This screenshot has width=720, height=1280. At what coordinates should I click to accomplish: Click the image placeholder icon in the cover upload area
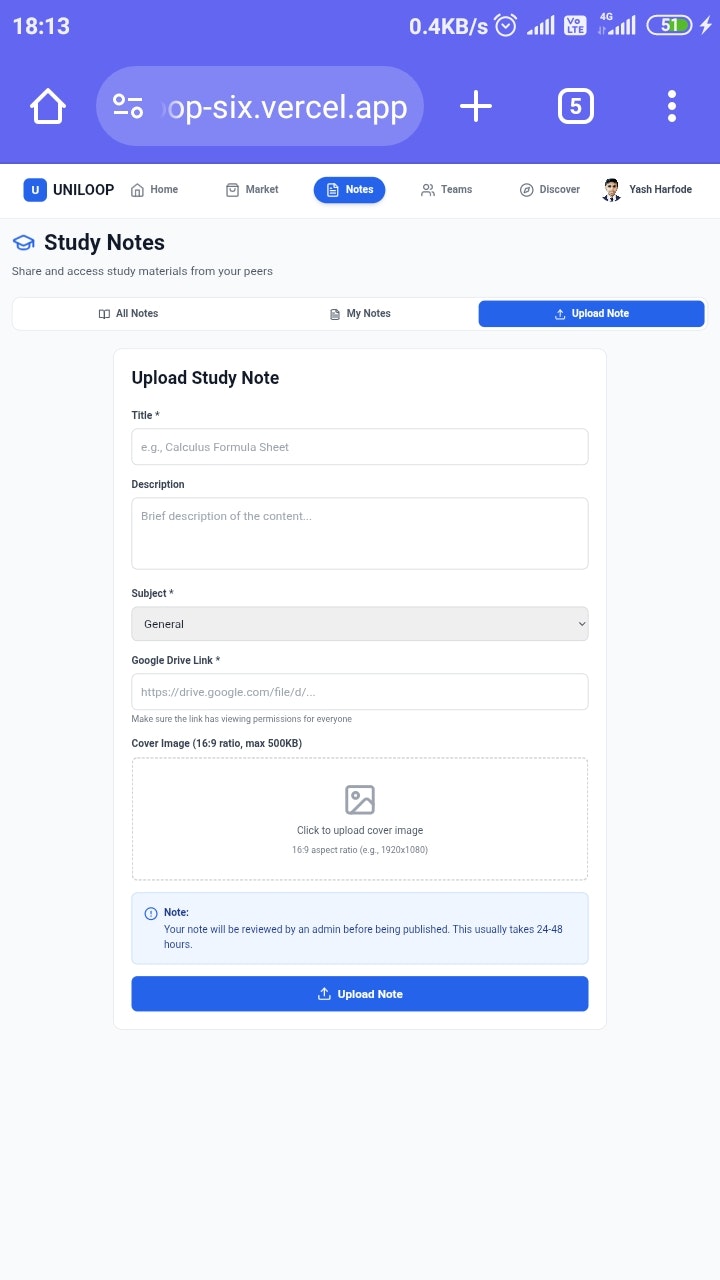pos(359,799)
